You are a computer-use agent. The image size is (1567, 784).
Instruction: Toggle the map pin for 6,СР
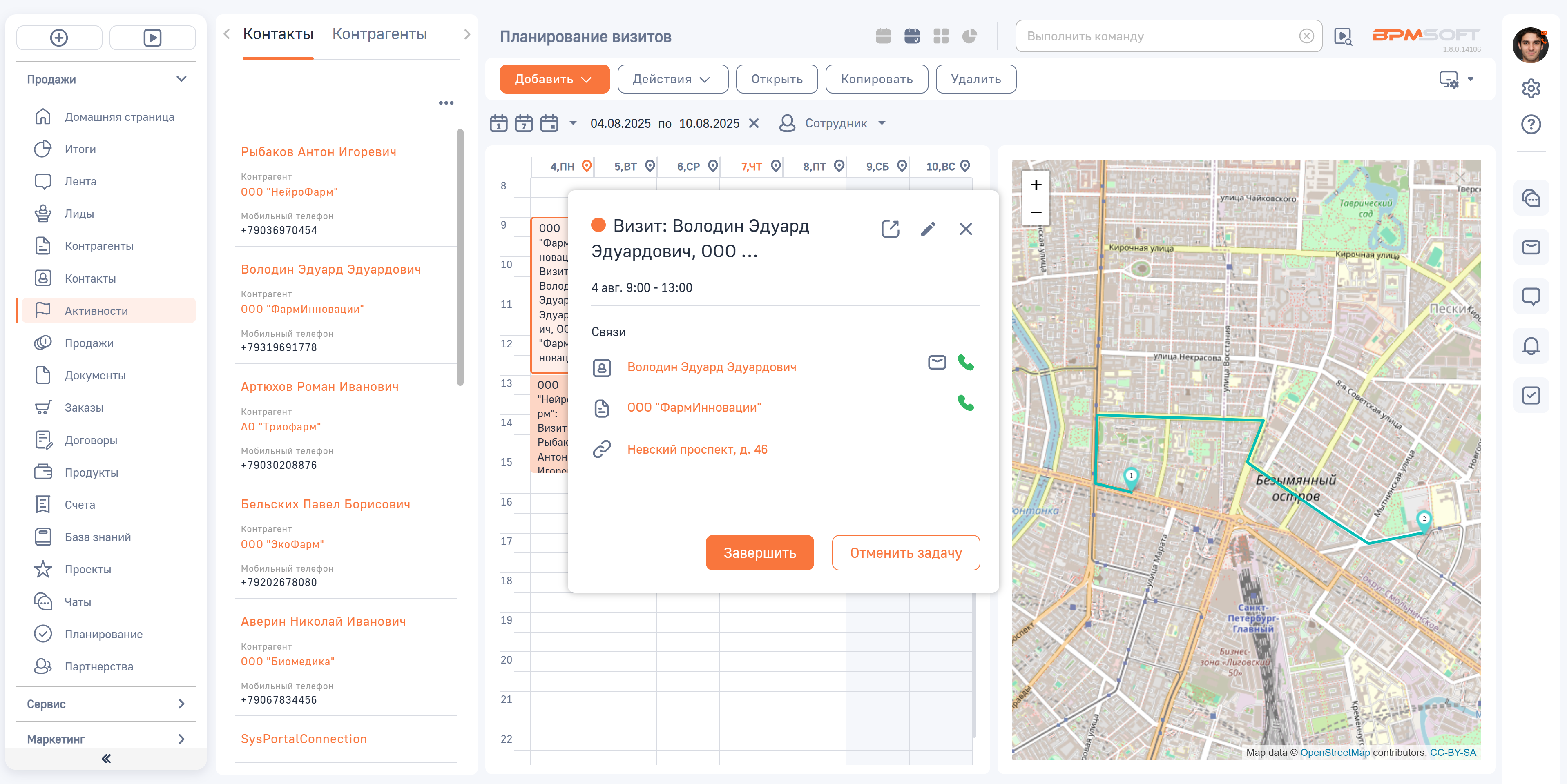pos(713,166)
